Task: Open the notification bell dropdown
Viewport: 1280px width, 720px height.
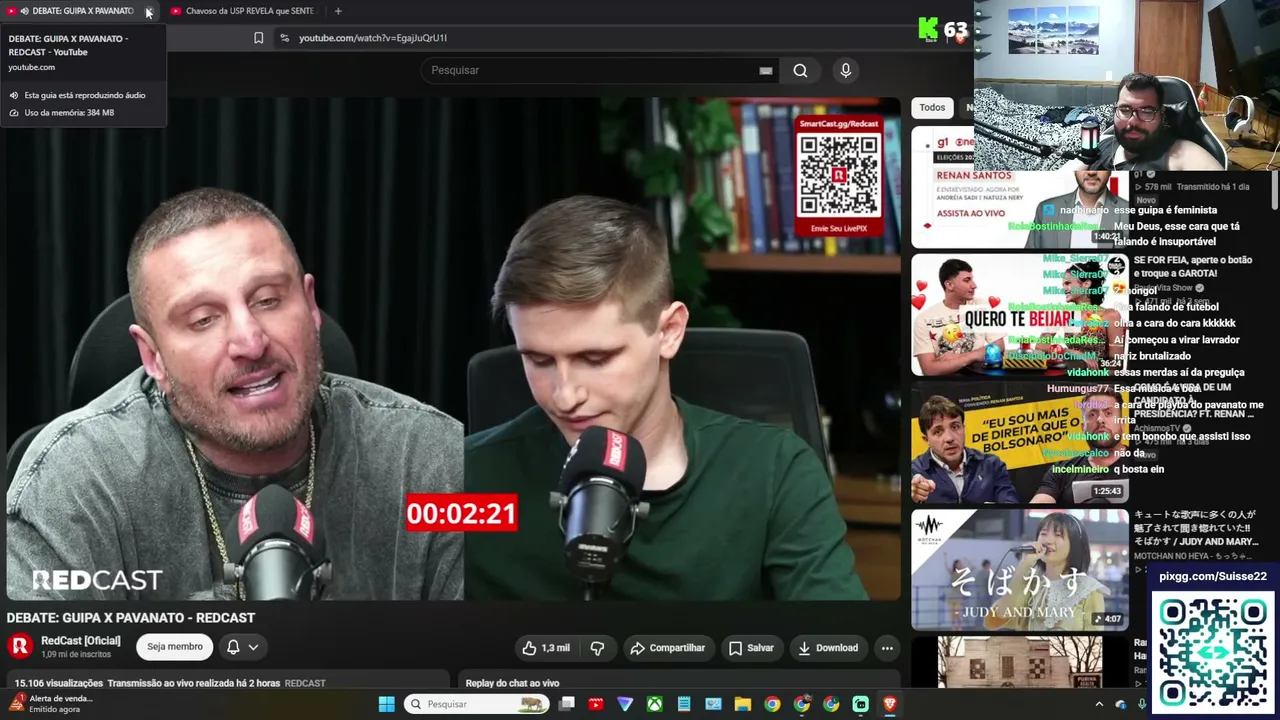Action: (x=242, y=647)
